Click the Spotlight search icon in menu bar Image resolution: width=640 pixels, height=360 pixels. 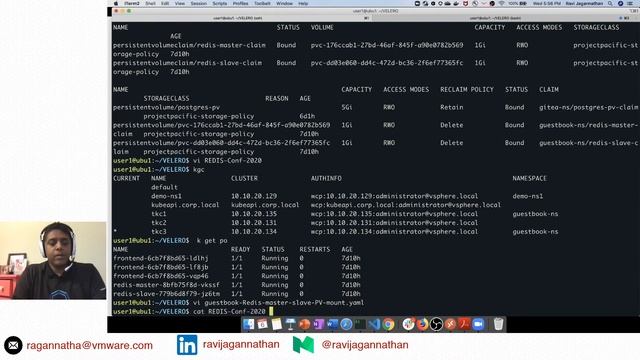610,3
